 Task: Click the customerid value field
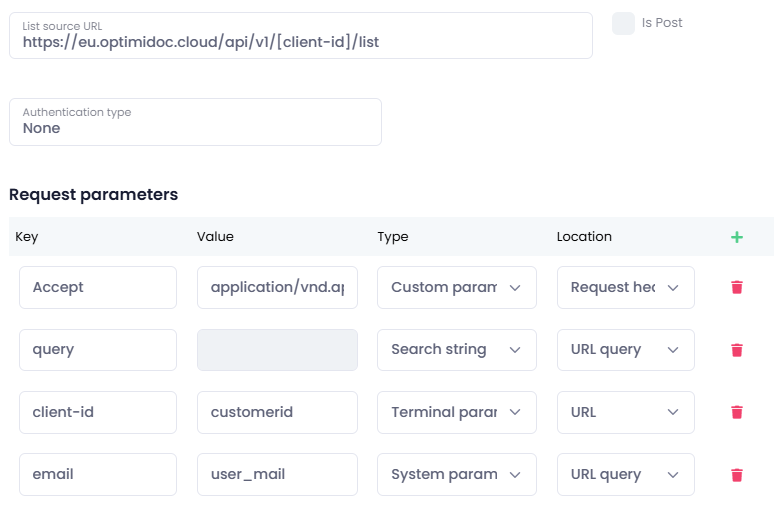[277, 412]
